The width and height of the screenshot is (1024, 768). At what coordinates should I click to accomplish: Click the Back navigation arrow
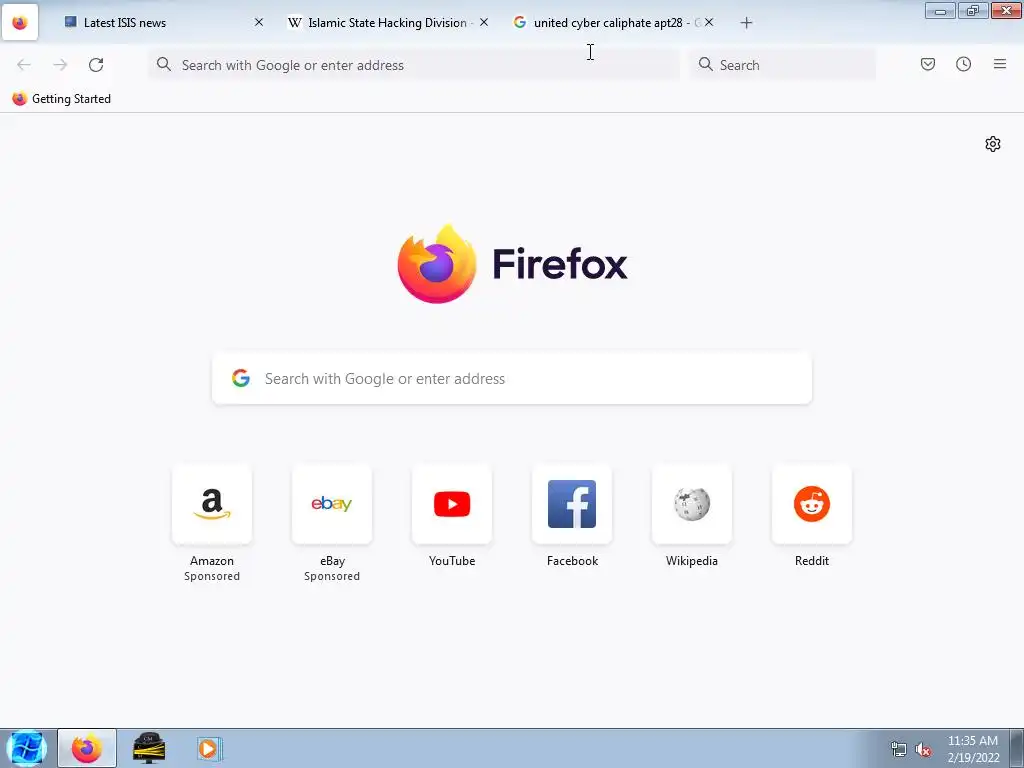(x=24, y=65)
